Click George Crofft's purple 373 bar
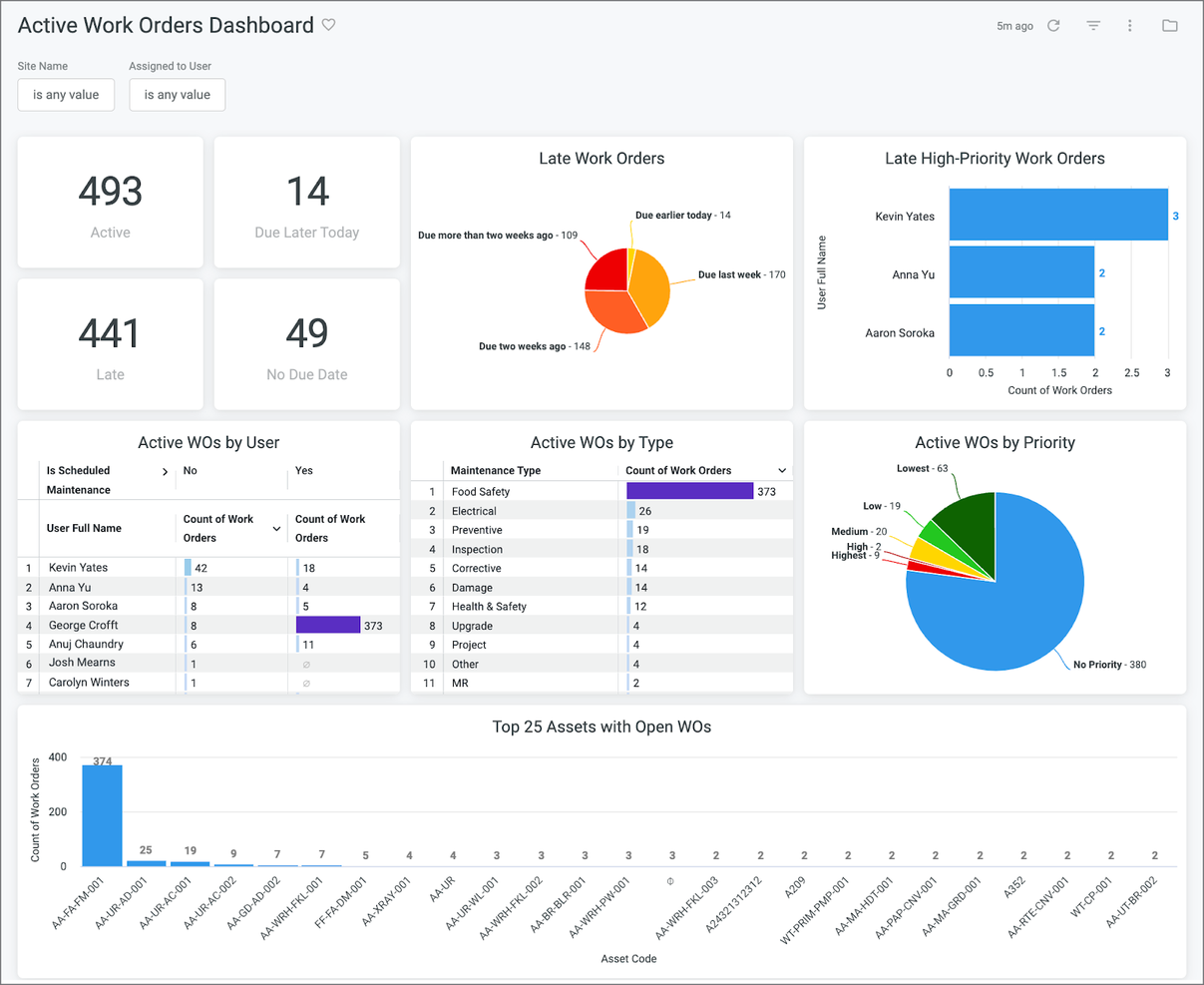This screenshot has width=1204, height=985. tap(328, 625)
